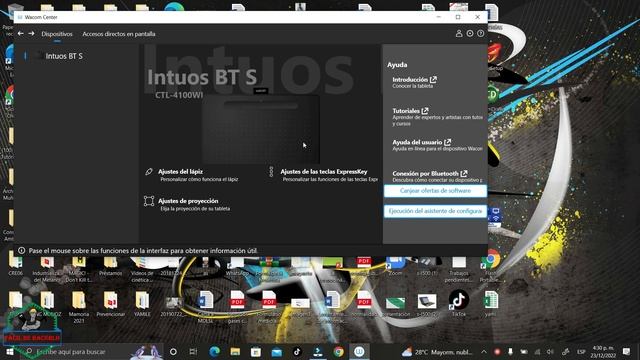Viewport: 640px width, 360px height.
Task: Open the Introducción help link
Action: click(x=414, y=80)
